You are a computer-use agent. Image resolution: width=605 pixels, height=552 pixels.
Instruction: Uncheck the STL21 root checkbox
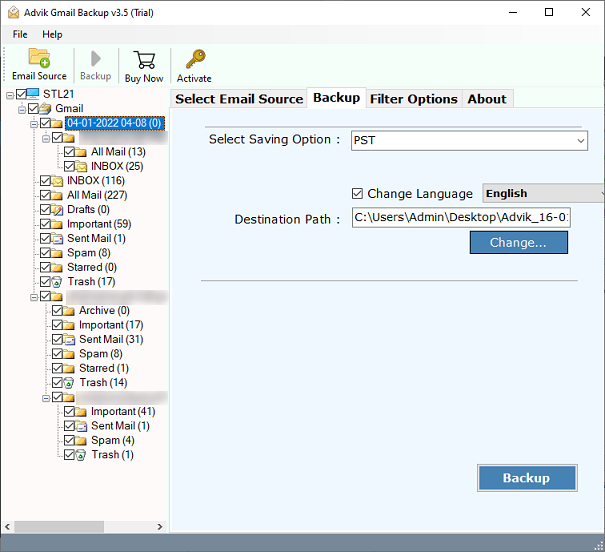click(x=21, y=94)
